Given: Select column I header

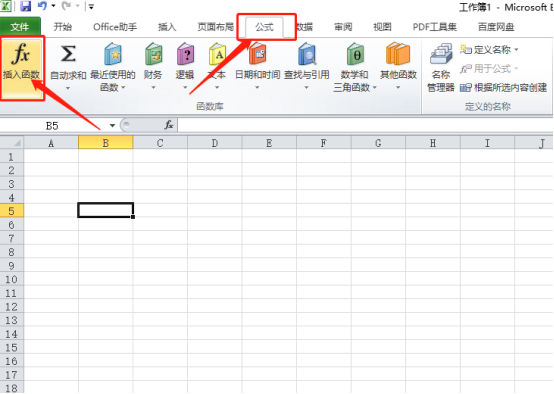Looking at the screenshot, I should [x=487, y=143].
